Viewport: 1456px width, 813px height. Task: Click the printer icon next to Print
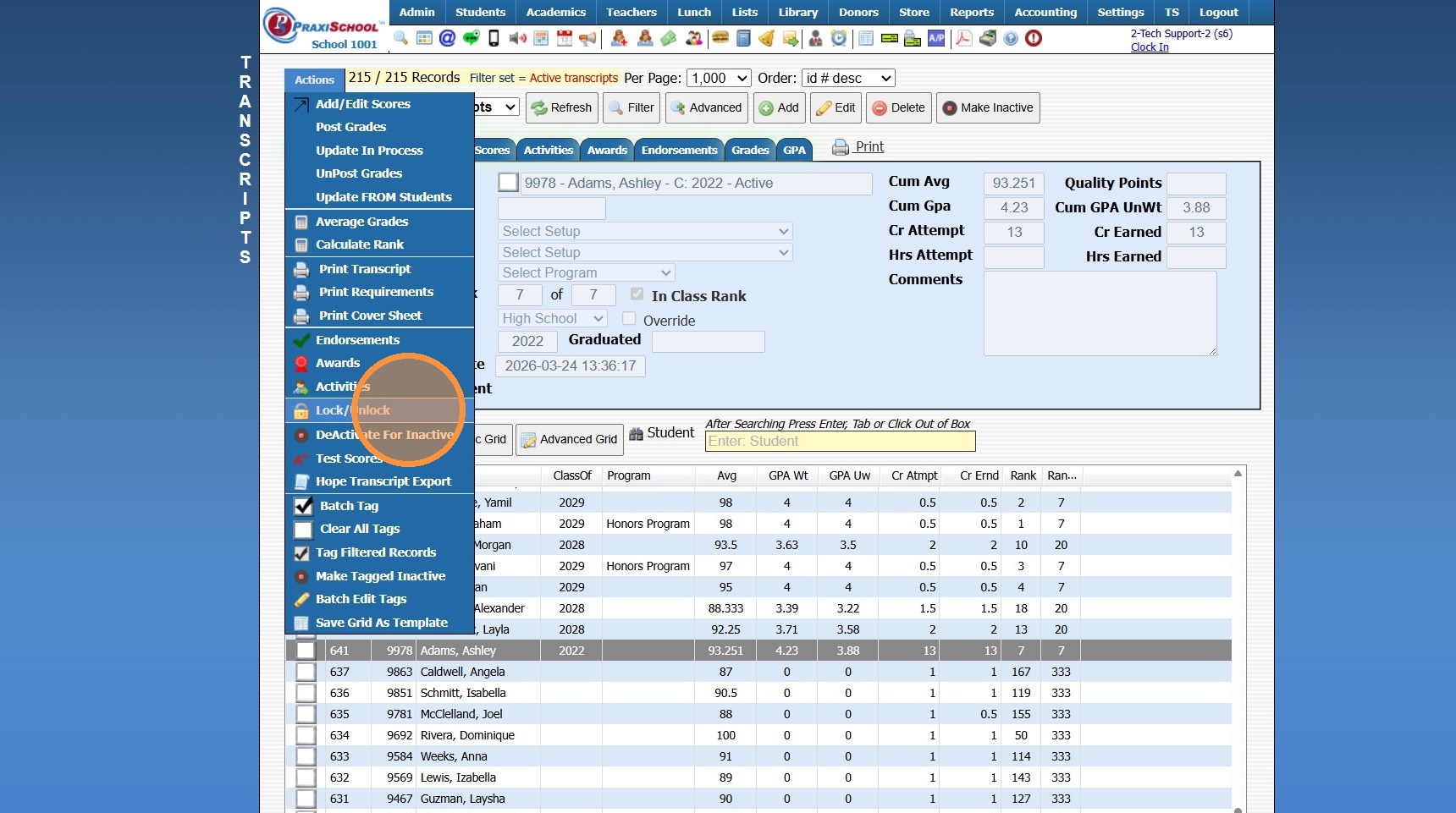(840, 147)
